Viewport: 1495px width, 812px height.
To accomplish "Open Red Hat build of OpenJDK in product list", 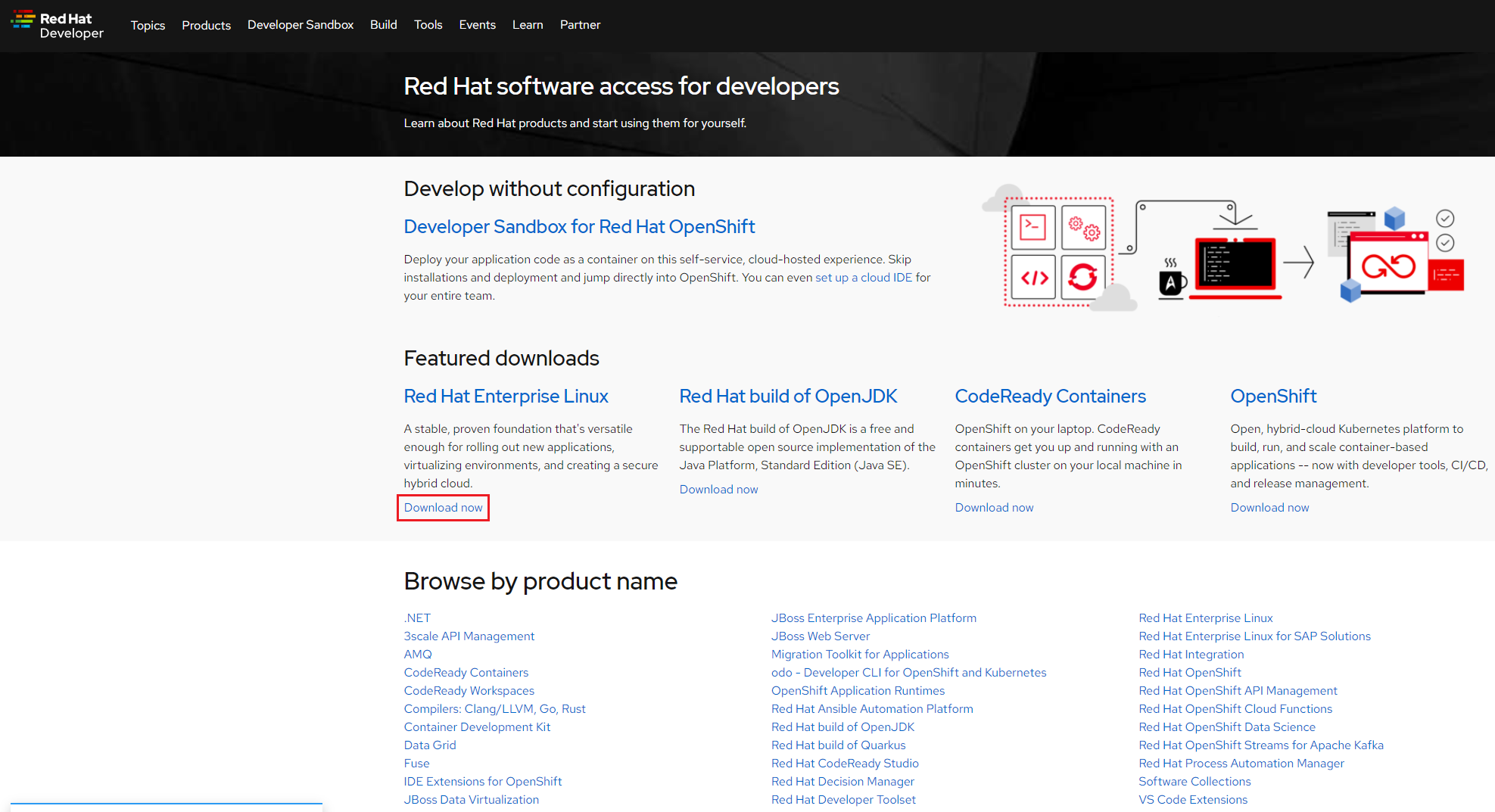I will (x=842, y=727).
